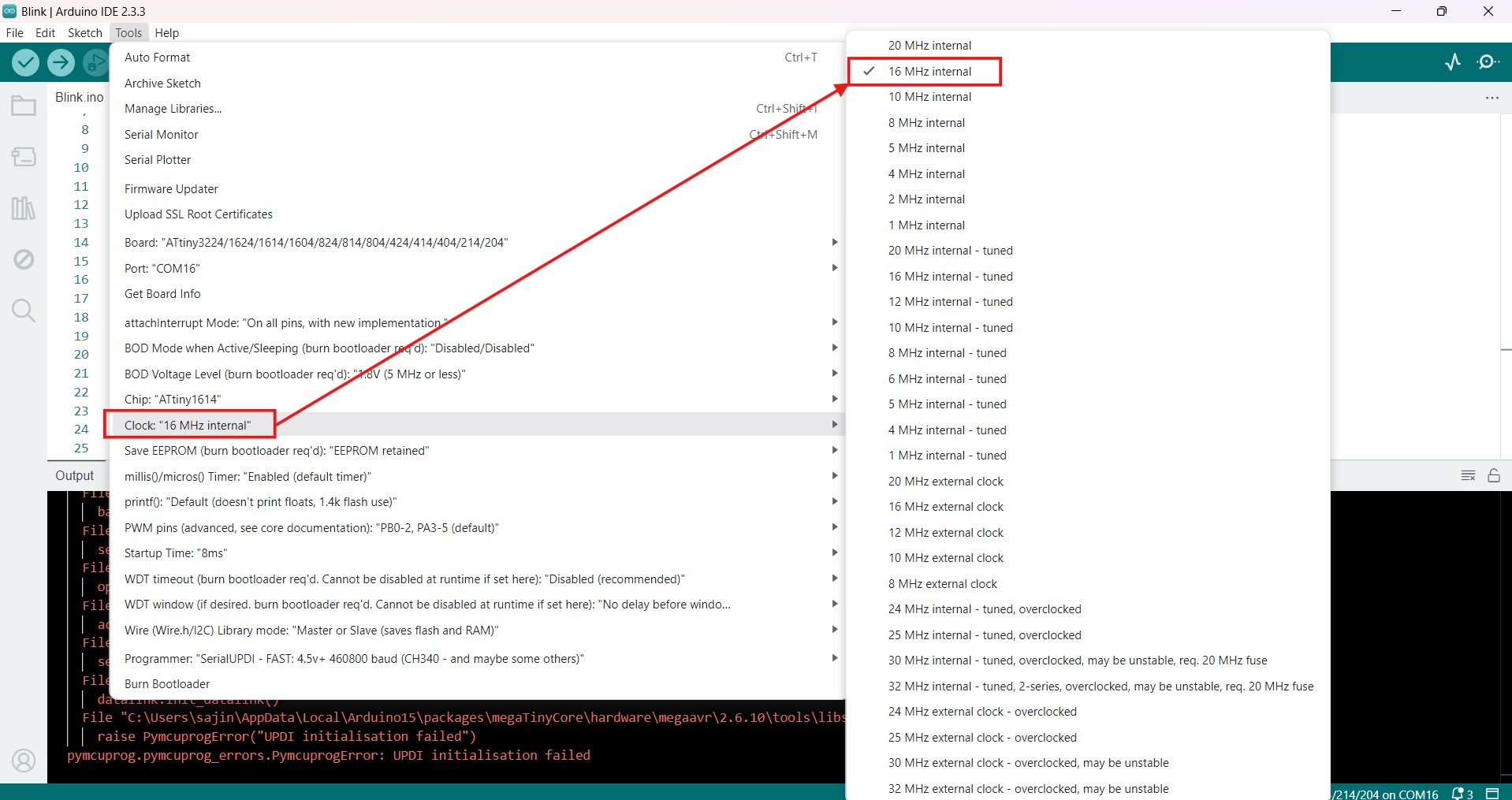
Task: Click the Output panel tab label
Action: point(74,475)
